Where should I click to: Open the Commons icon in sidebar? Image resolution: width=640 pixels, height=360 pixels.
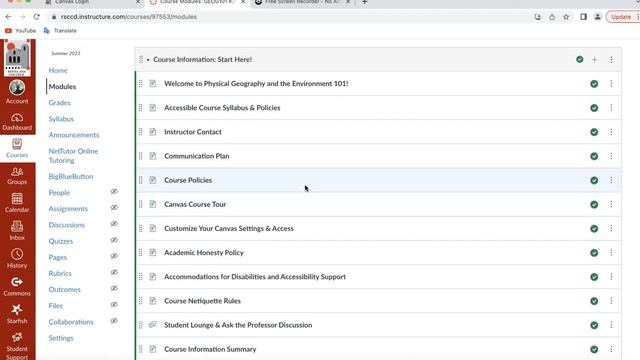[x=17, y=286]
